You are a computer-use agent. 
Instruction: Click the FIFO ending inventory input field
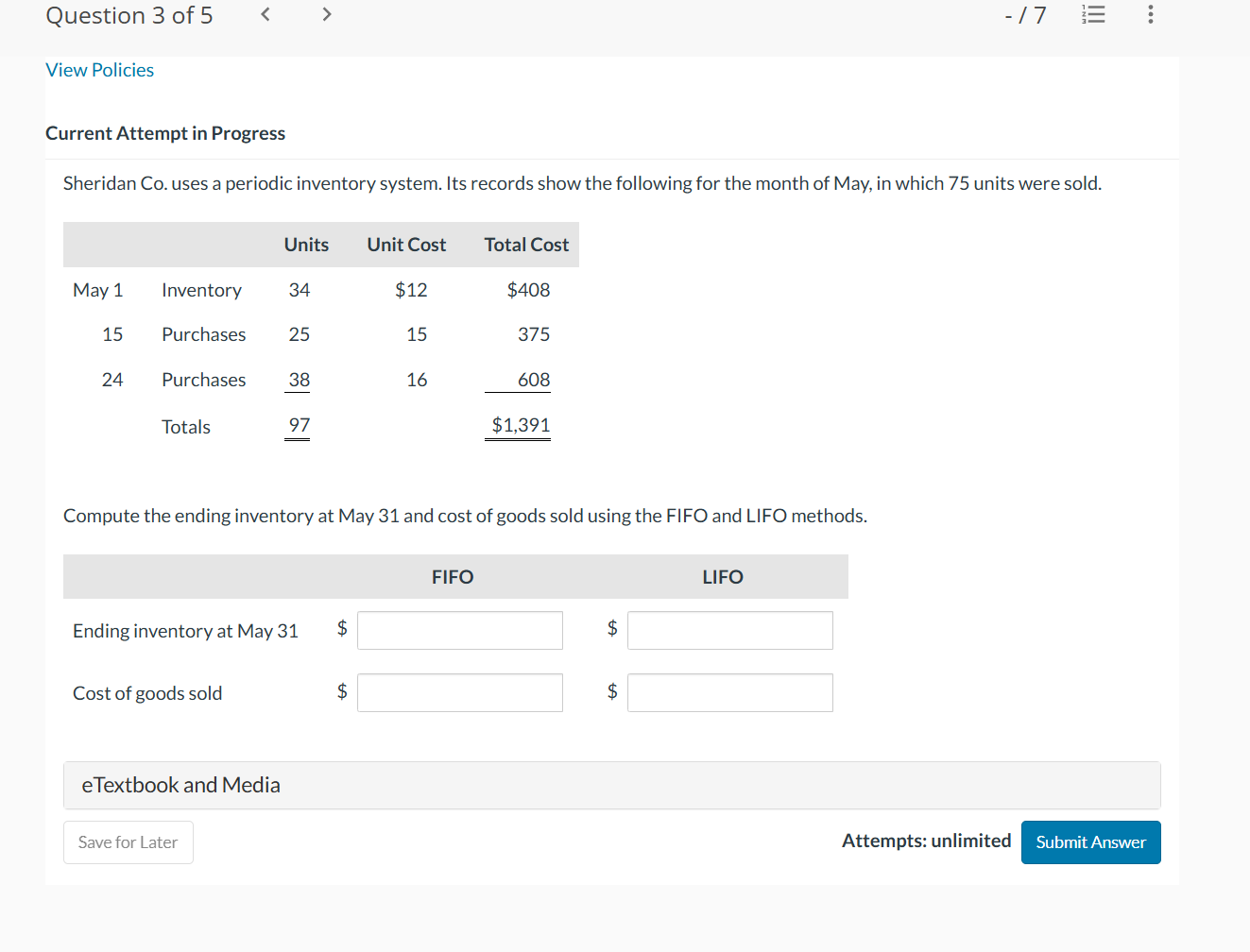tap(460, 630)
